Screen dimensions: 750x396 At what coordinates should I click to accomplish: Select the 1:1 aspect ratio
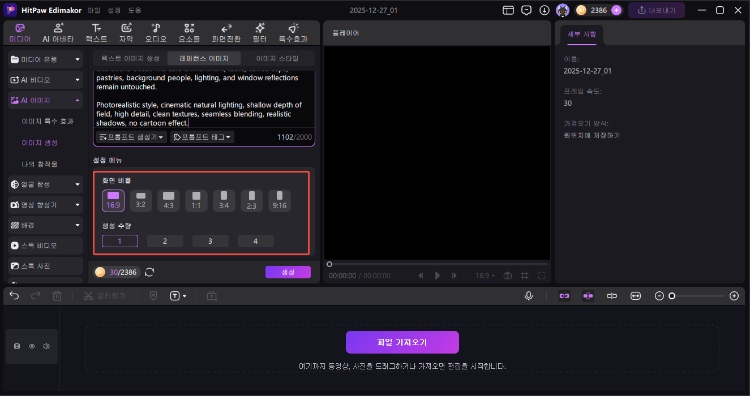(x=196, y=200)
